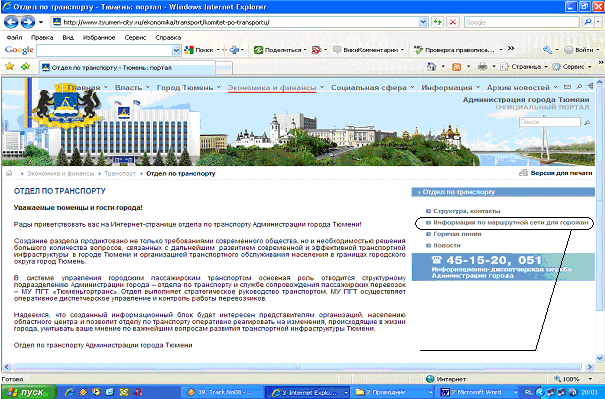Expand the Google Toolbar search box dropdown
The width and height of the screenshot is (605, 399).
[x=176, y=50]
